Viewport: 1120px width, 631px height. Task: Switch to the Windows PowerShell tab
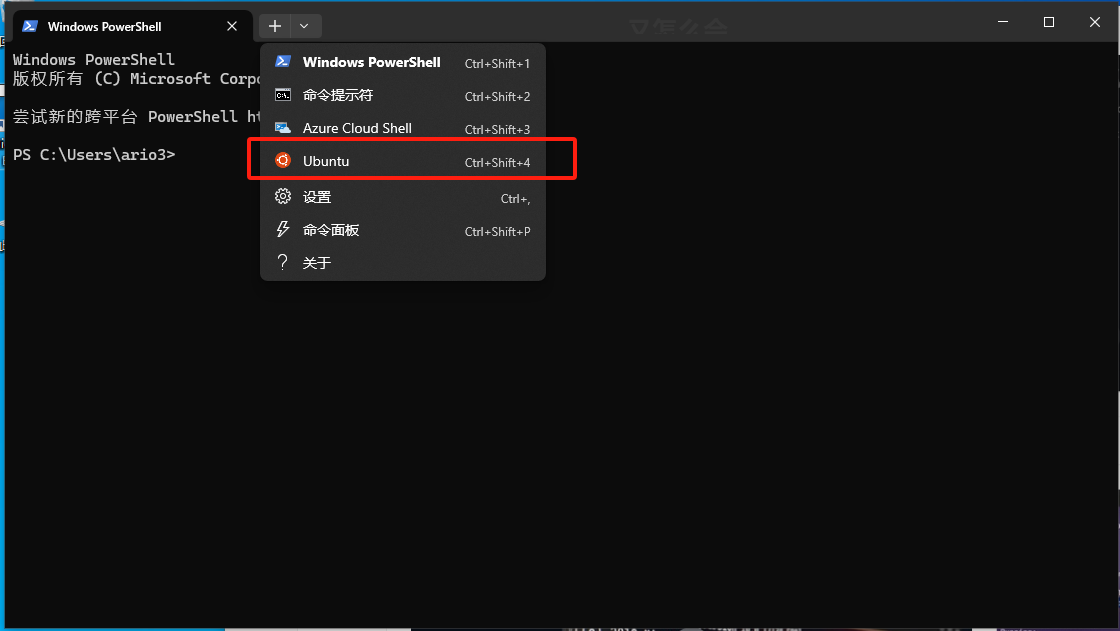[133, 26]
